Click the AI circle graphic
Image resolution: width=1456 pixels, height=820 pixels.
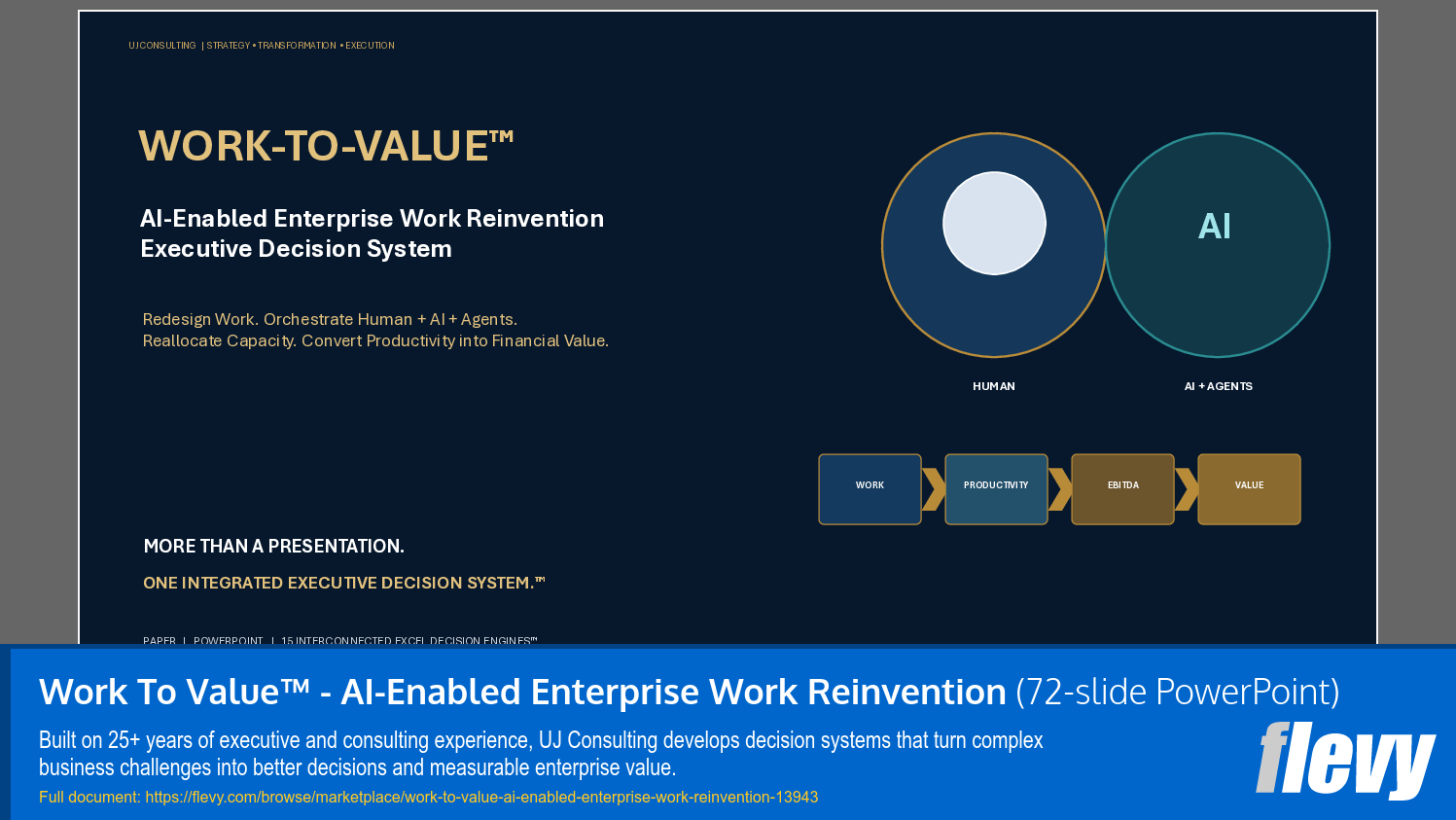click(x=1218, y=245)
